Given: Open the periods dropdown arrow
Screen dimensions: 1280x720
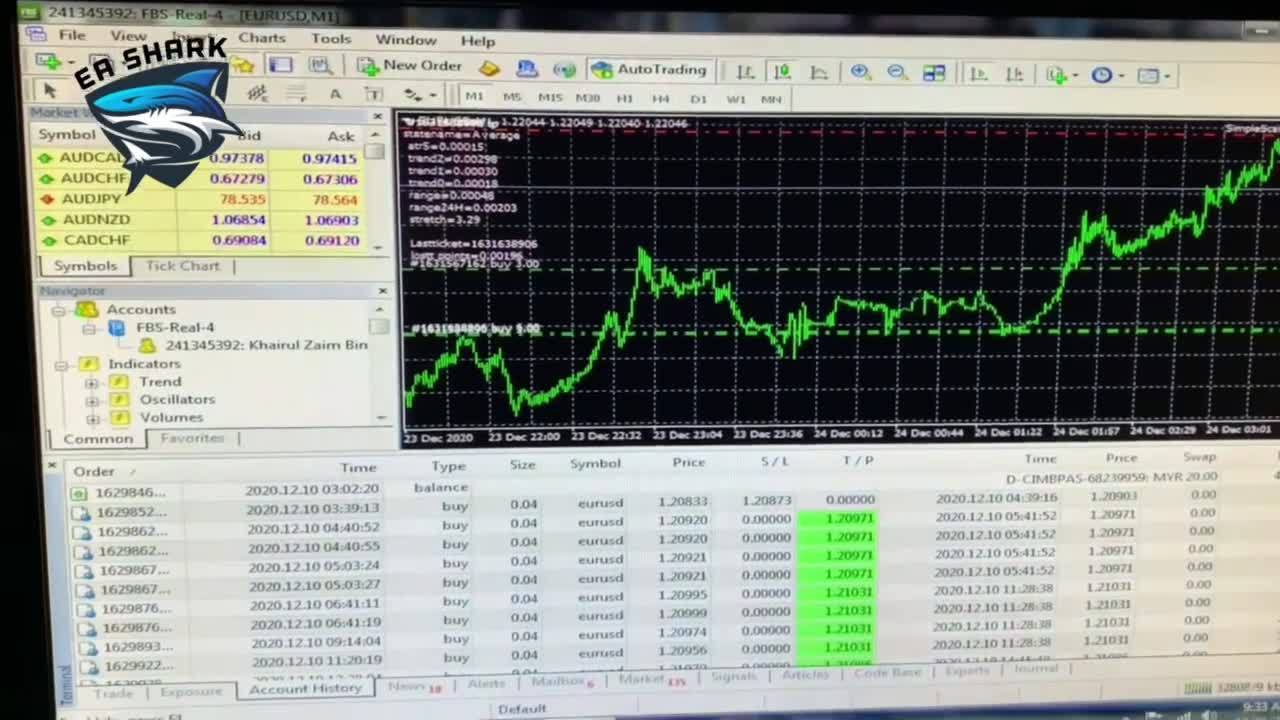Looking at the screenshot, I should [1121, 76].
